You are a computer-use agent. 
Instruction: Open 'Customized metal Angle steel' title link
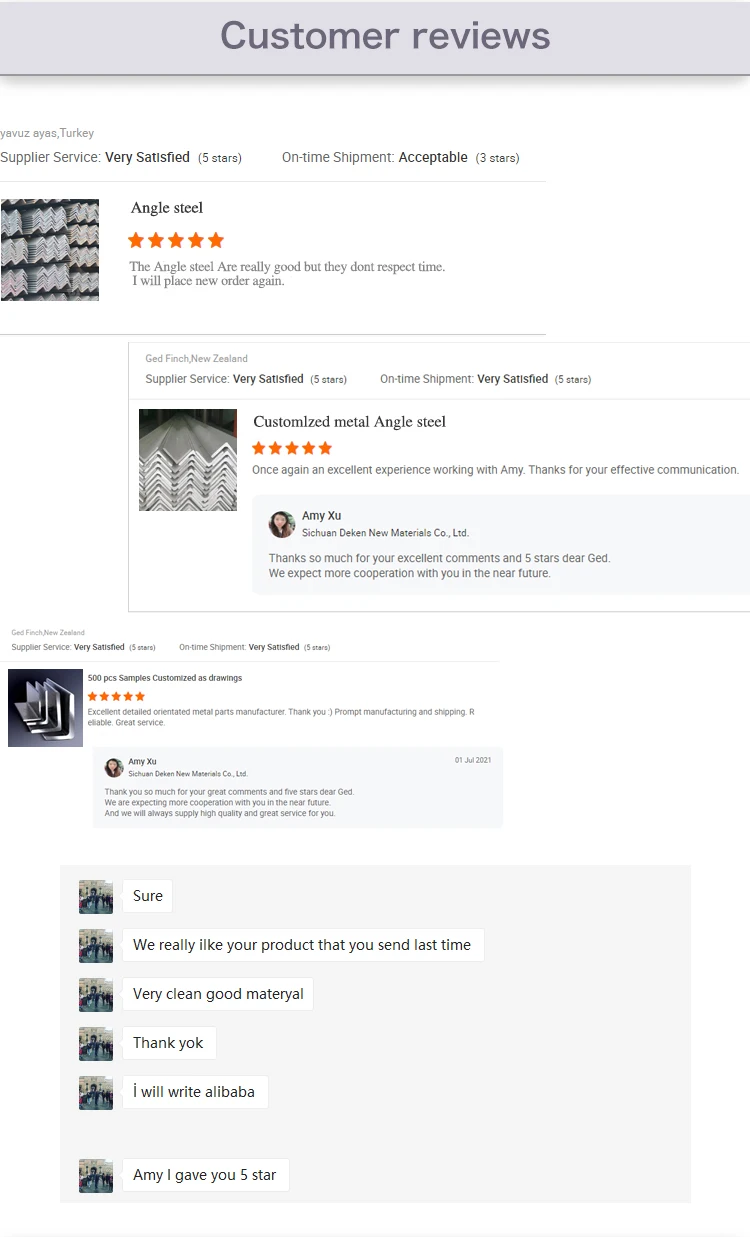click(350, 422)
